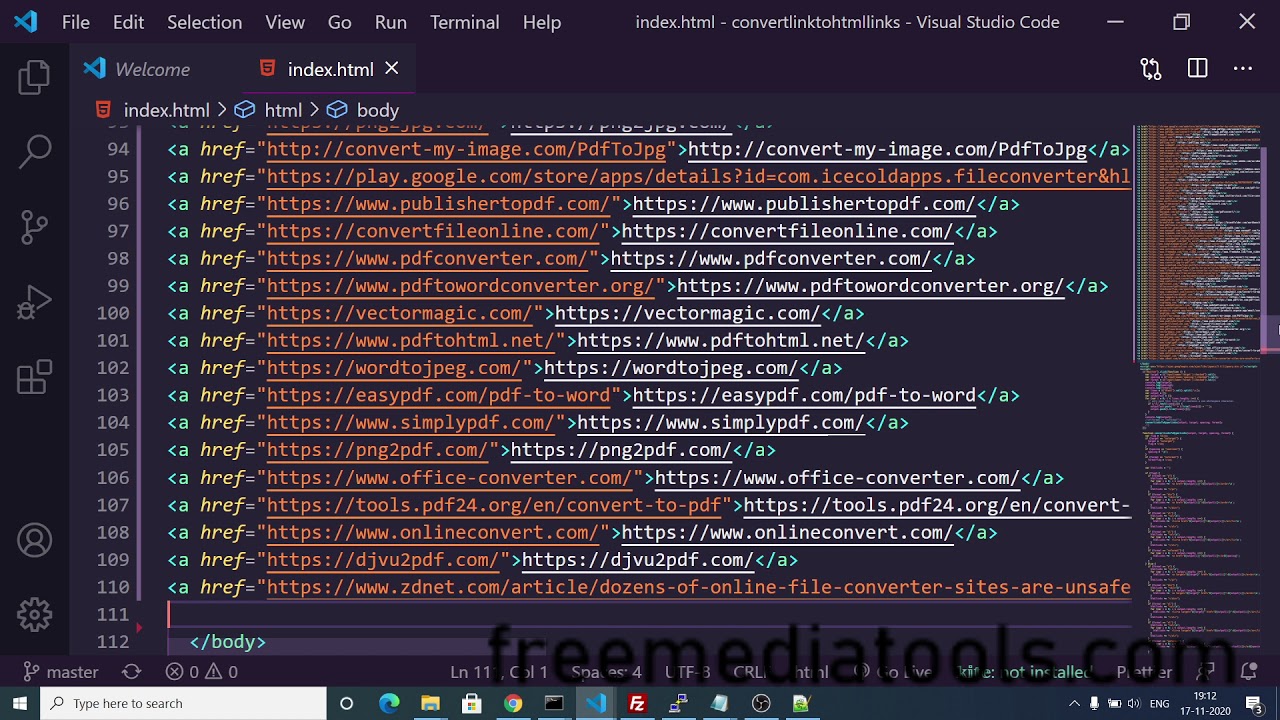
Task: Open the Manage gear menu
Action: coord(34,614)
